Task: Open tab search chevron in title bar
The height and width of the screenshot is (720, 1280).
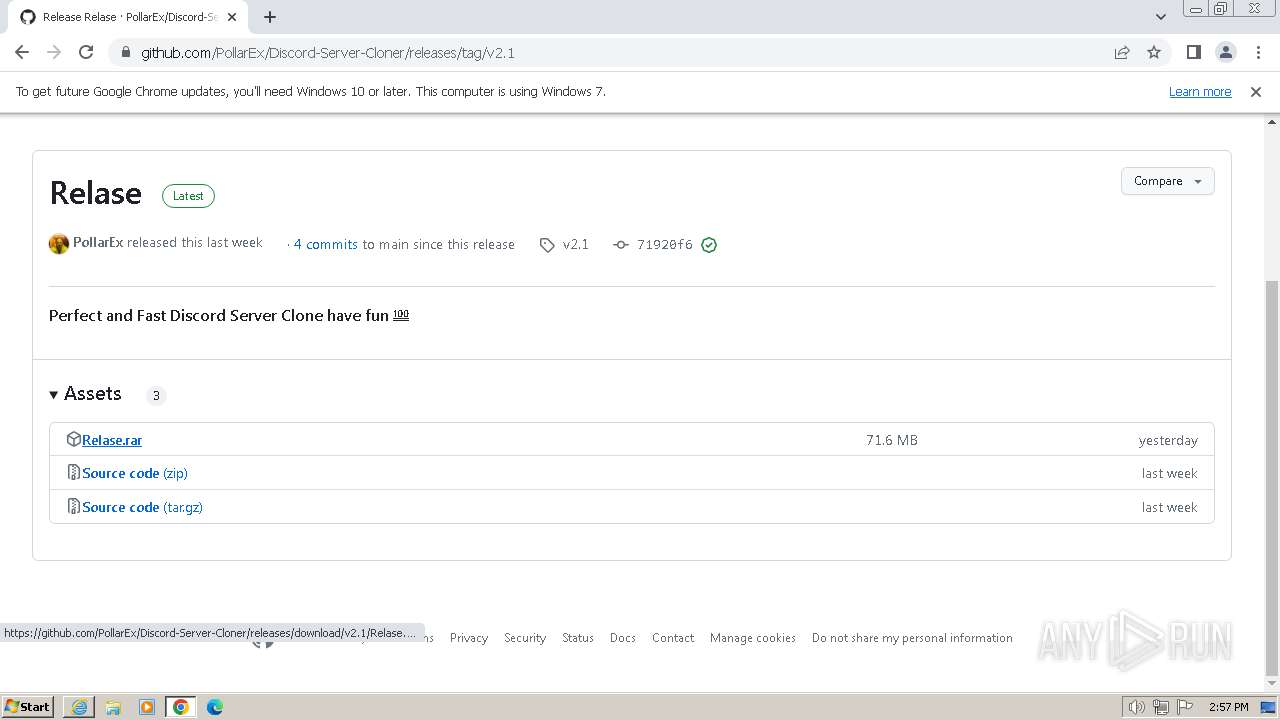Action: pyautogui.click(x=1160, y=16)
